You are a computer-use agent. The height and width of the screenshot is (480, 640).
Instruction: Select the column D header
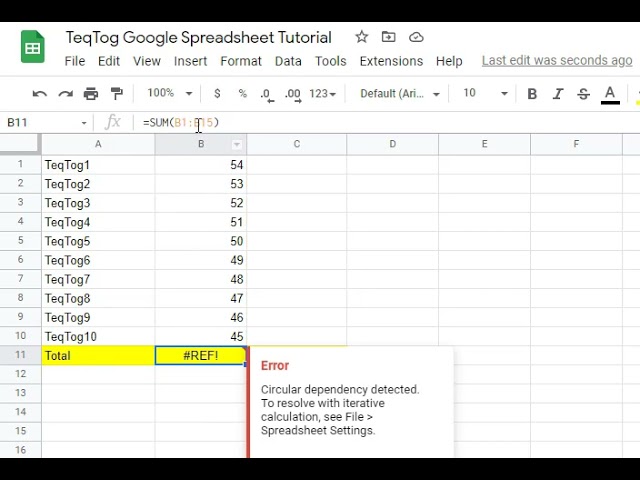pyautogui.click(x=392, y=144)
